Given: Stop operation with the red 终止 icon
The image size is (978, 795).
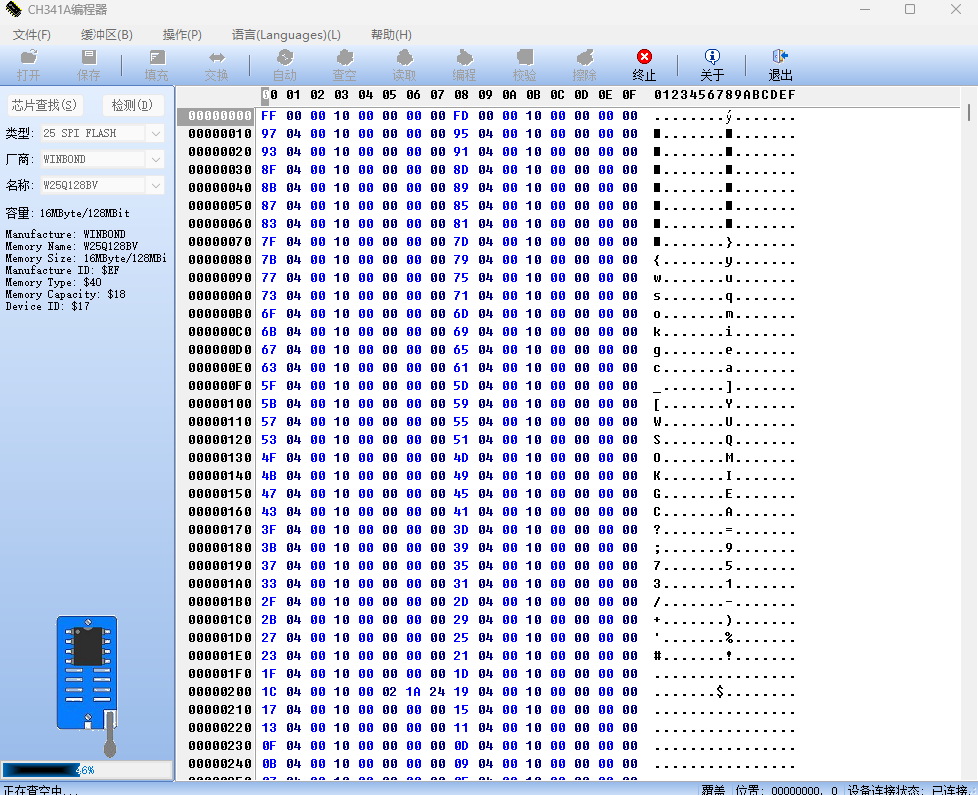Looking at the screenshot, I should click(644, 65).
